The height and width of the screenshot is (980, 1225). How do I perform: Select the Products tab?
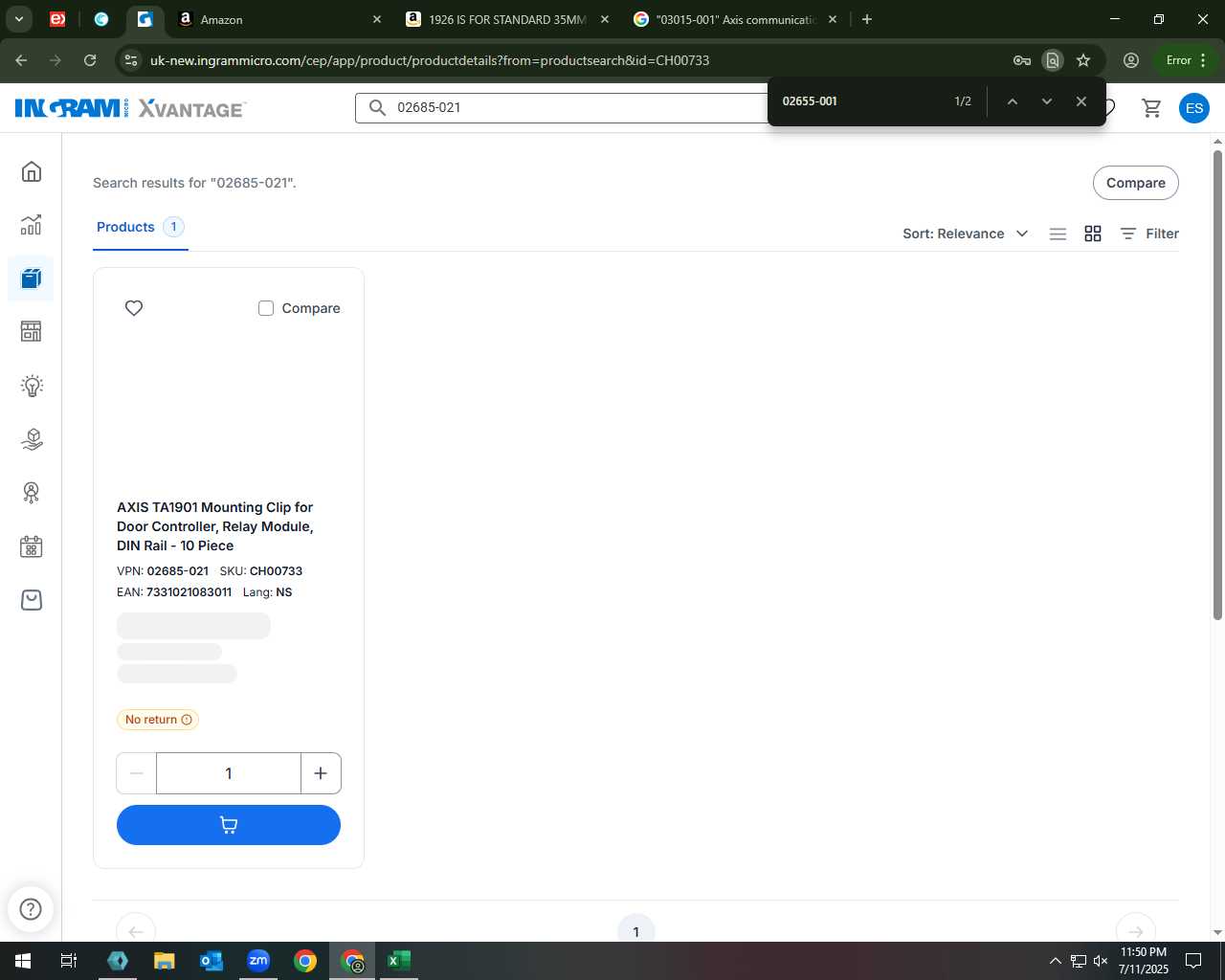[x=140, y=227]
